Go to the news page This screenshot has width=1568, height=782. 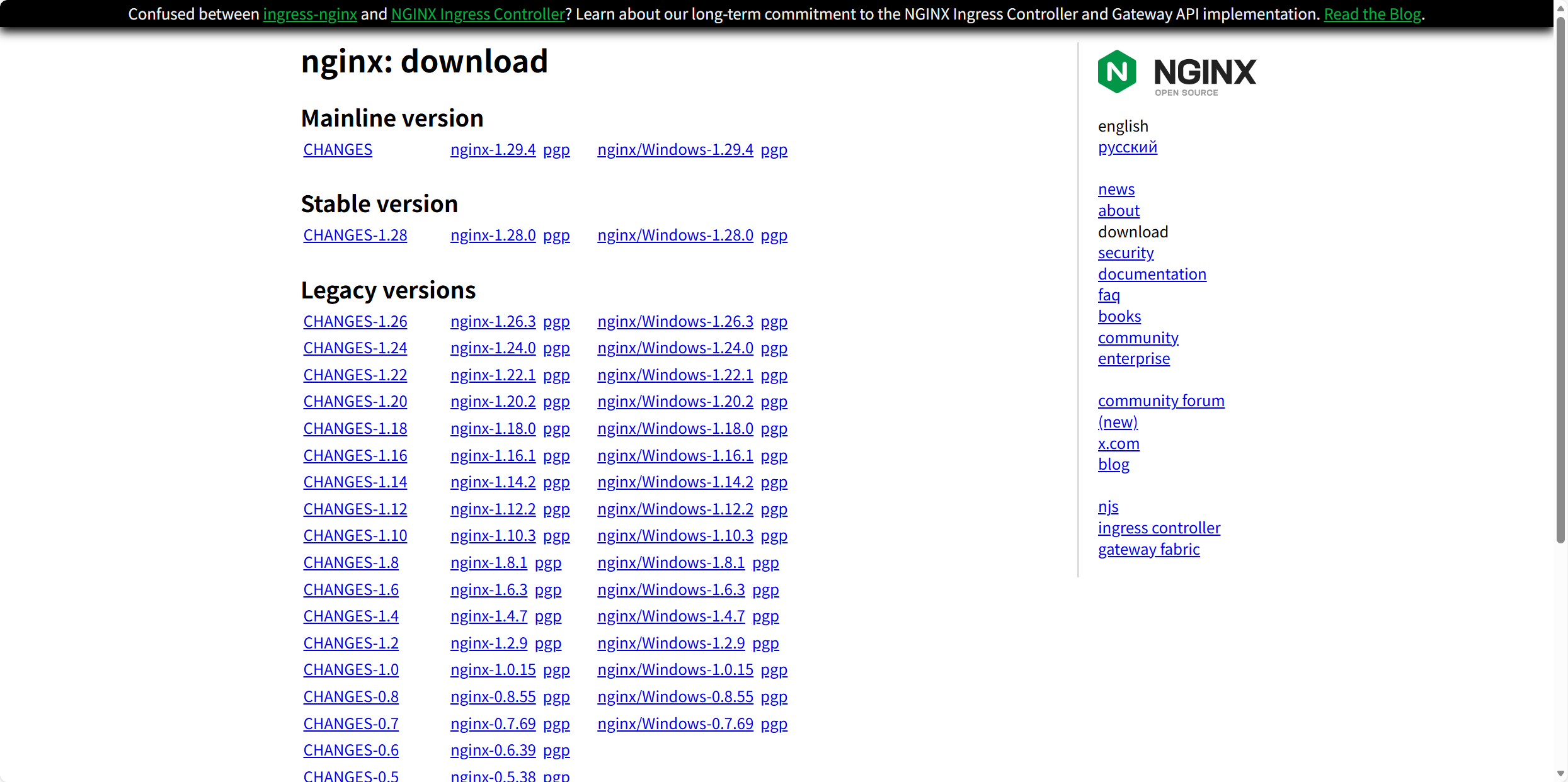pyautogui.click(x=1116, y=190)
